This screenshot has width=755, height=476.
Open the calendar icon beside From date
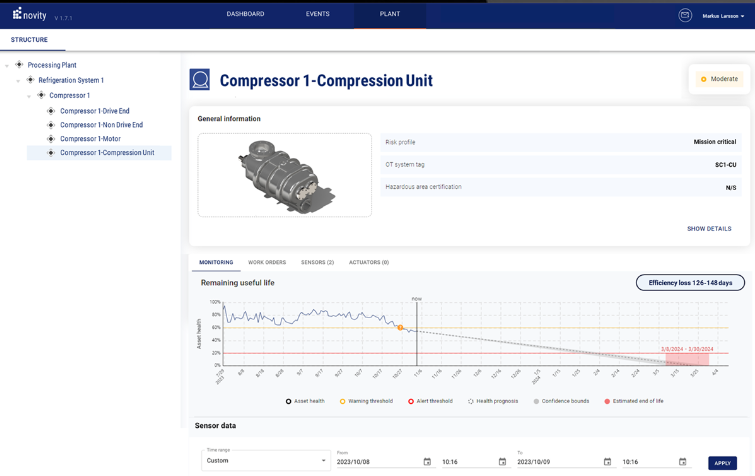coord(427,462)
